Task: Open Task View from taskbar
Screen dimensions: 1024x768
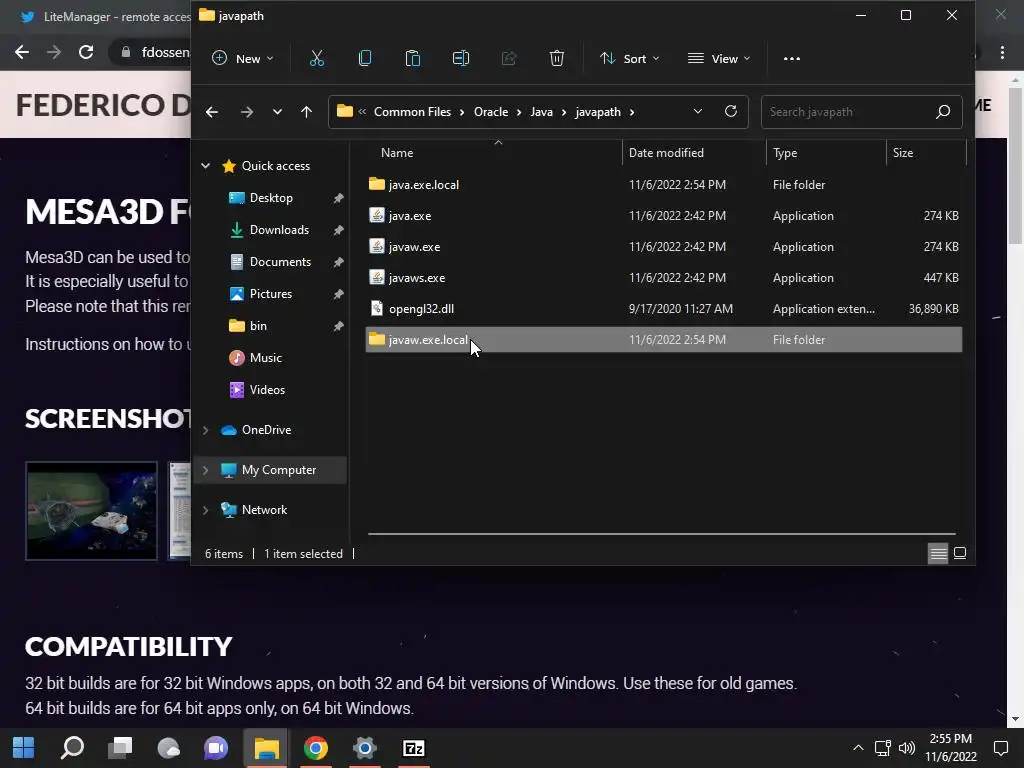Action: [x=120, y=748]
